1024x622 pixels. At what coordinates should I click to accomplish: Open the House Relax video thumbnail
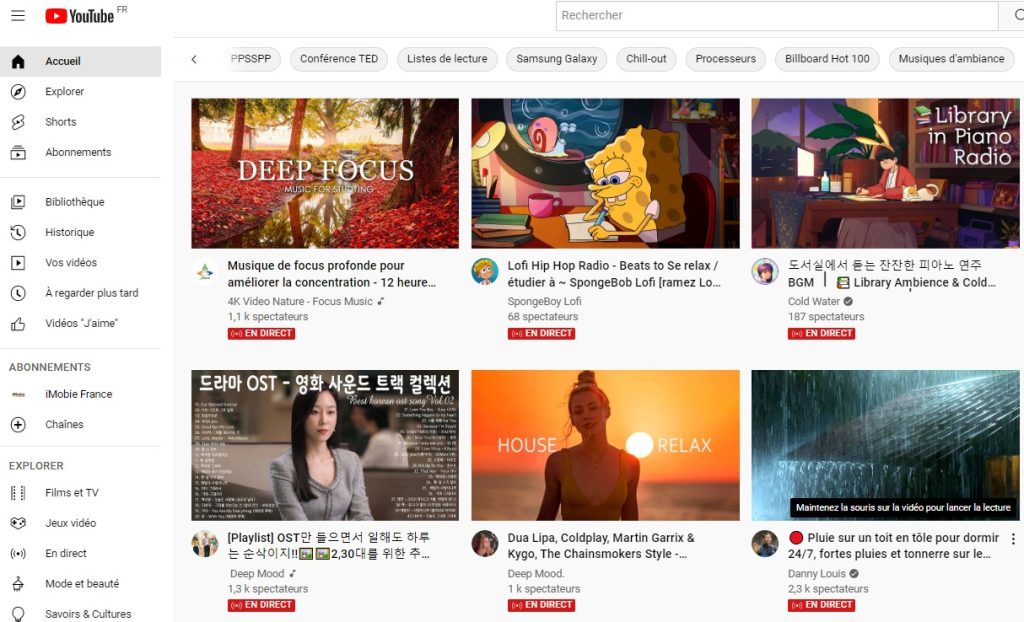coord(605,445)
